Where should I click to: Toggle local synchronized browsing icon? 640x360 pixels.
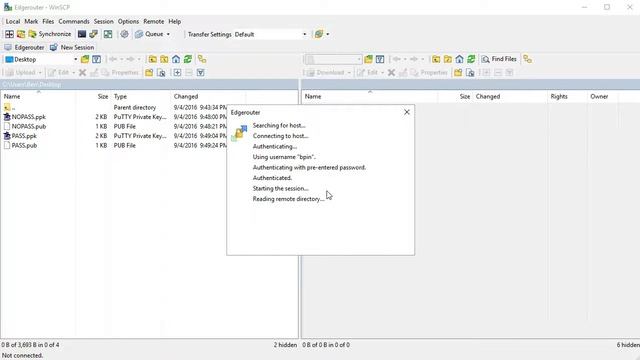coord(202,60)
